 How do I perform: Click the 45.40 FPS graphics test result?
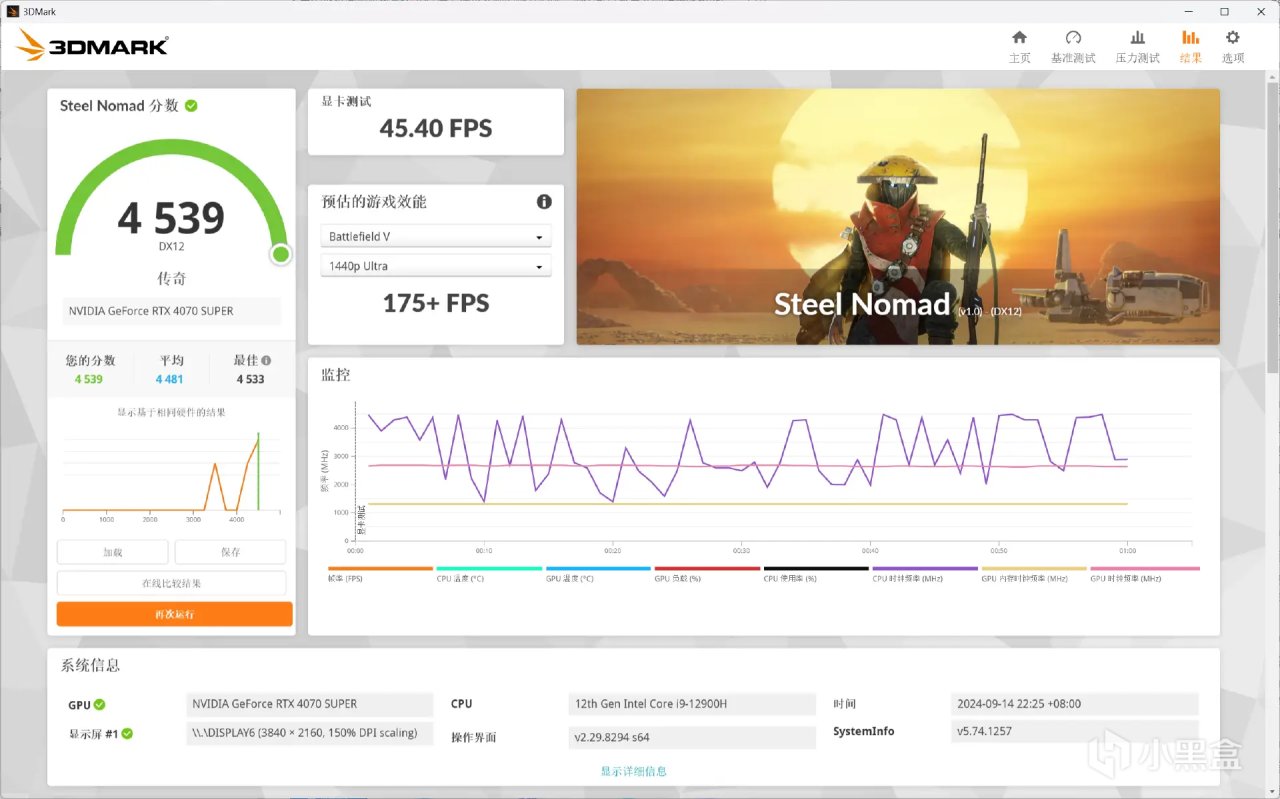click(x=436, y=128)
